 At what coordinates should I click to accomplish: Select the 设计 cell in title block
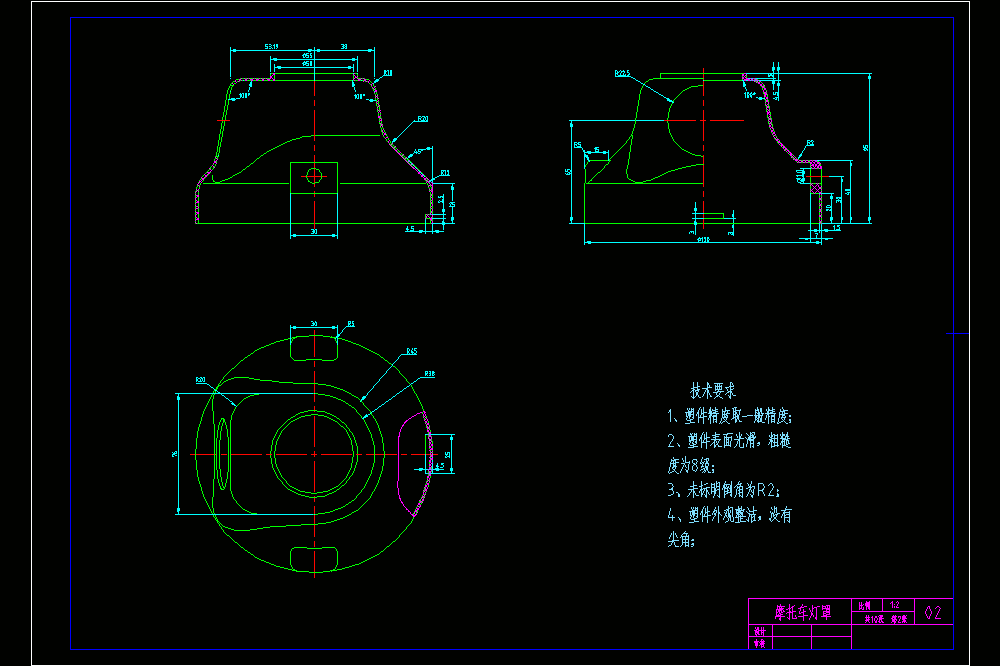tap(760, 631)
